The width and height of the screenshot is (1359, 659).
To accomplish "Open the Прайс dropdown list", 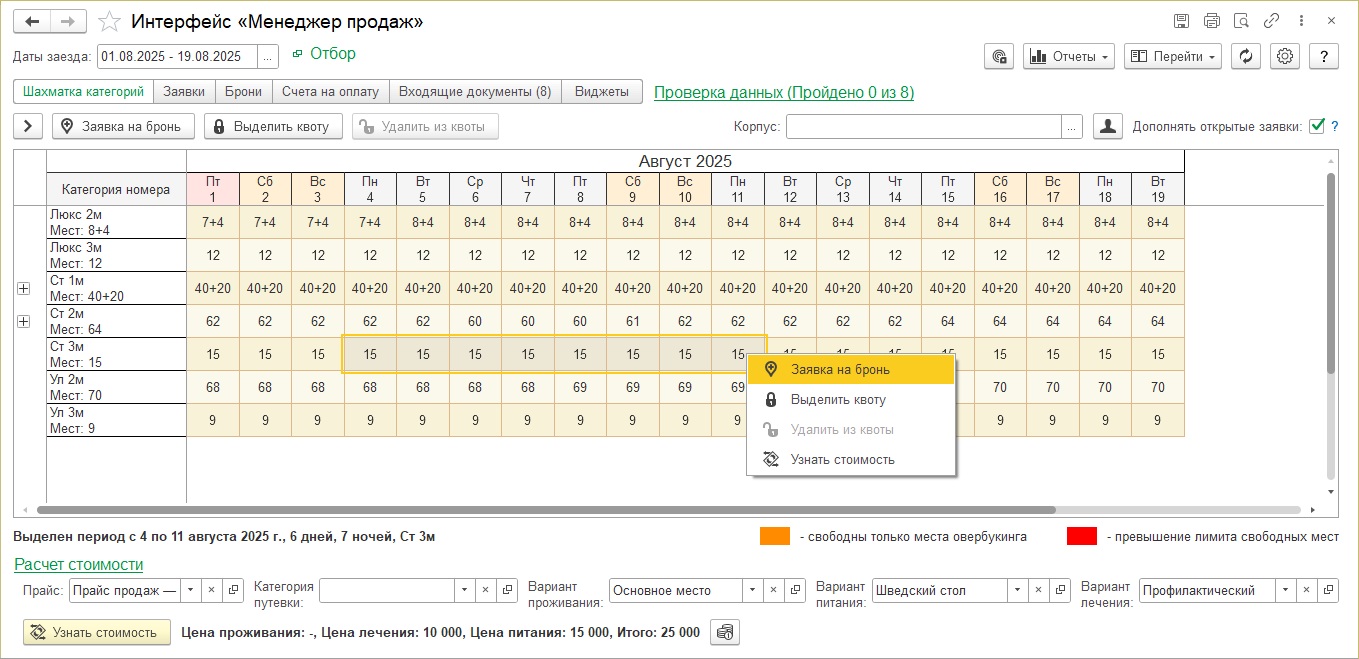I will pyautogui.click(x=190, y=590).
